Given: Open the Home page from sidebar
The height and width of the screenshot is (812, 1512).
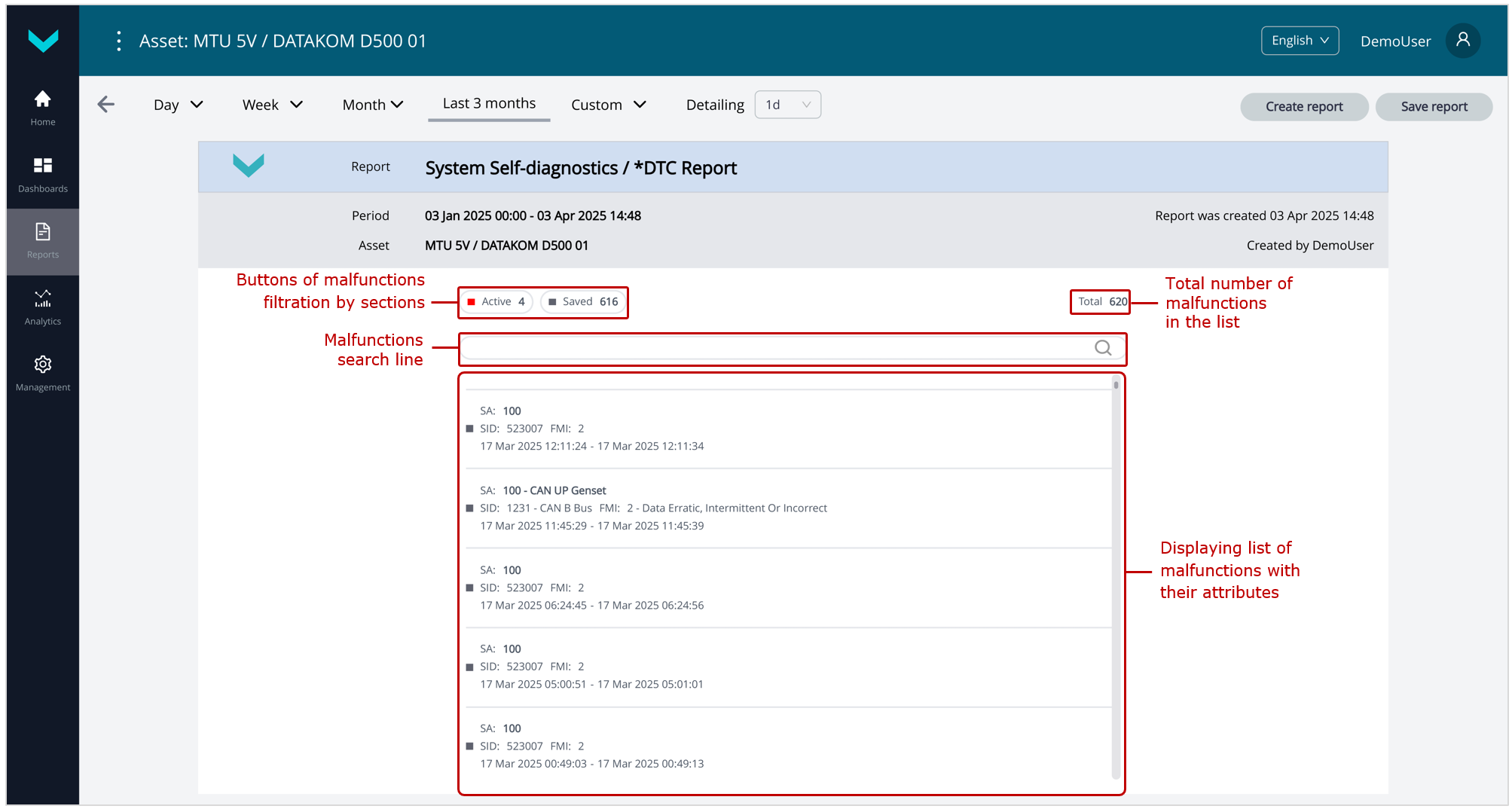Looking at the screenshot, I should 43,108.
